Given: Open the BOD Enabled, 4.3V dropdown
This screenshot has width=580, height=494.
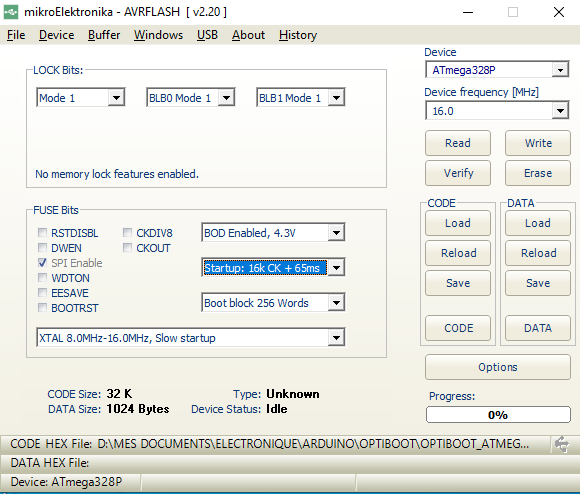Looking at the screenshot, I should [x=273, y=233].
